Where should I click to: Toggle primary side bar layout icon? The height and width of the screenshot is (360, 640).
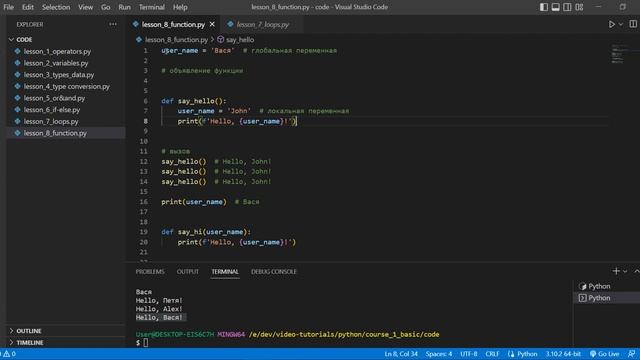(x=544, y=7)
